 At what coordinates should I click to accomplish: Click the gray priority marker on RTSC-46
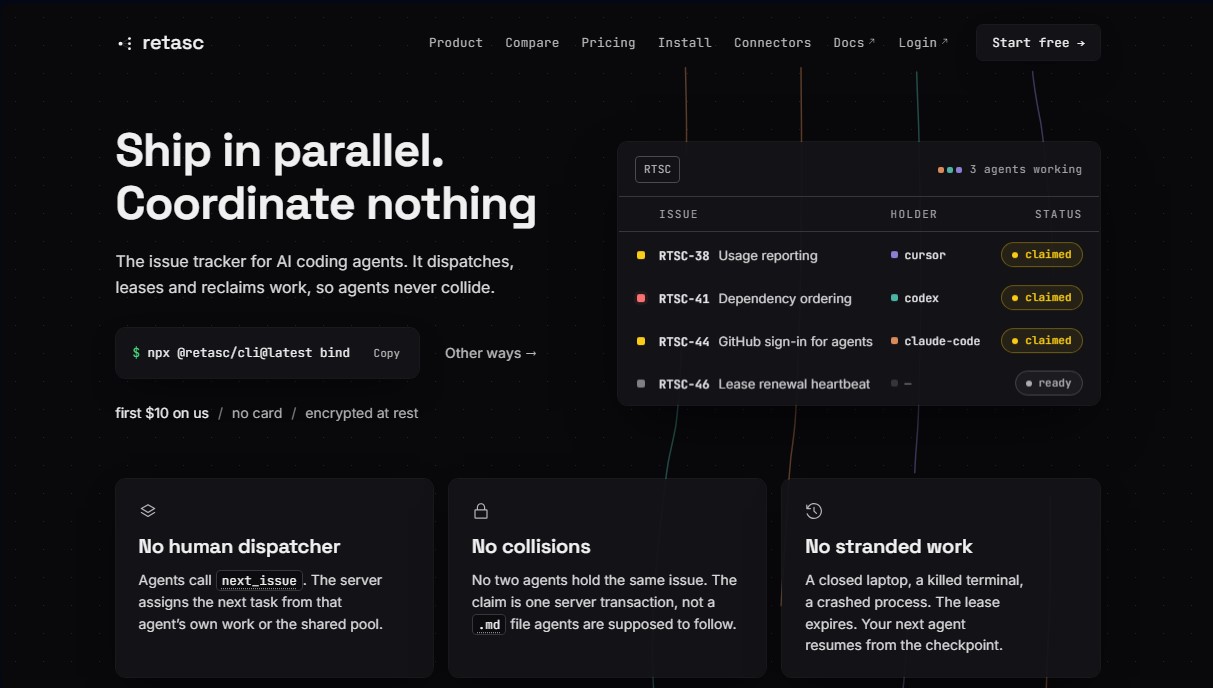pos(641,384)
